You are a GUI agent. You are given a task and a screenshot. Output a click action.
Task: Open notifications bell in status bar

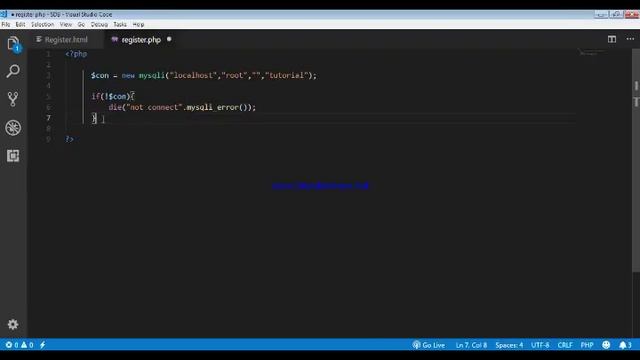625,345
